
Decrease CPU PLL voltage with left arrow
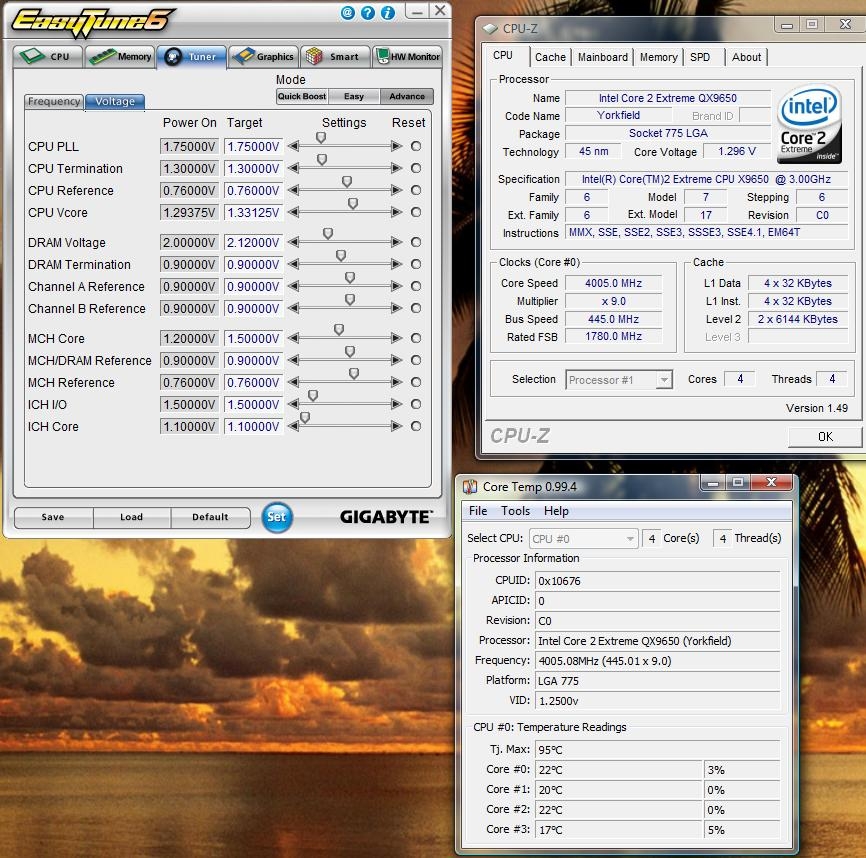(293, 146)
